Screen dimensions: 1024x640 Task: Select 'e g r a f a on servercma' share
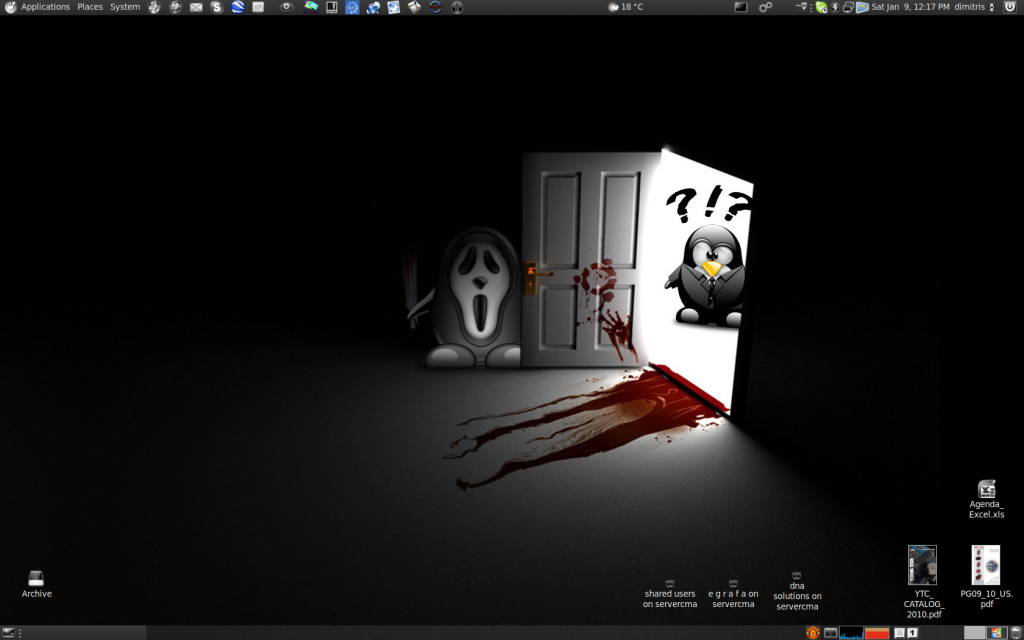tap(733, 594)
